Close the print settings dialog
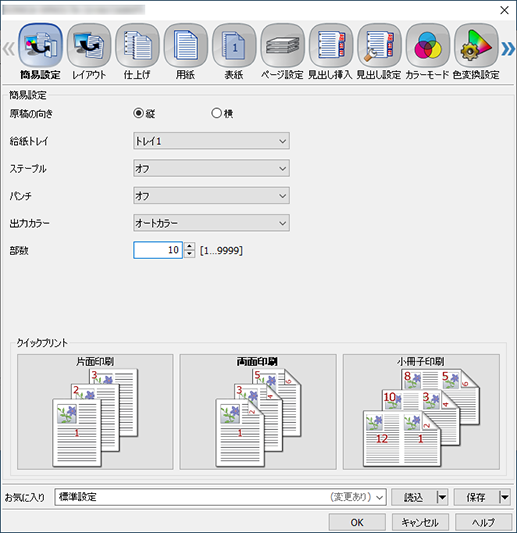The height and width of the screenshot is (533, 517). [x=504, y=10]
